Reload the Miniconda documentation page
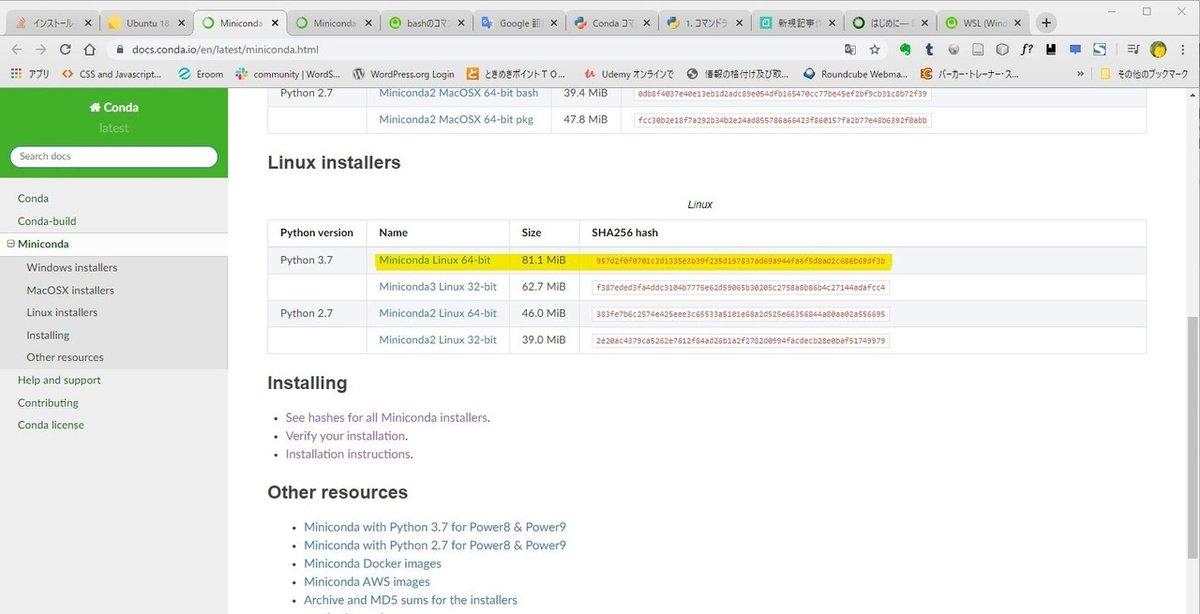 pyautogui.click(x=65, y=49)
